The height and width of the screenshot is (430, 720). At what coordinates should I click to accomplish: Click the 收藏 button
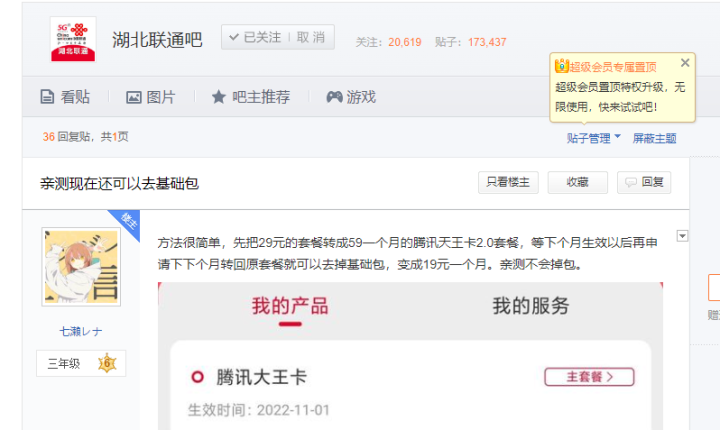[577, 182]
